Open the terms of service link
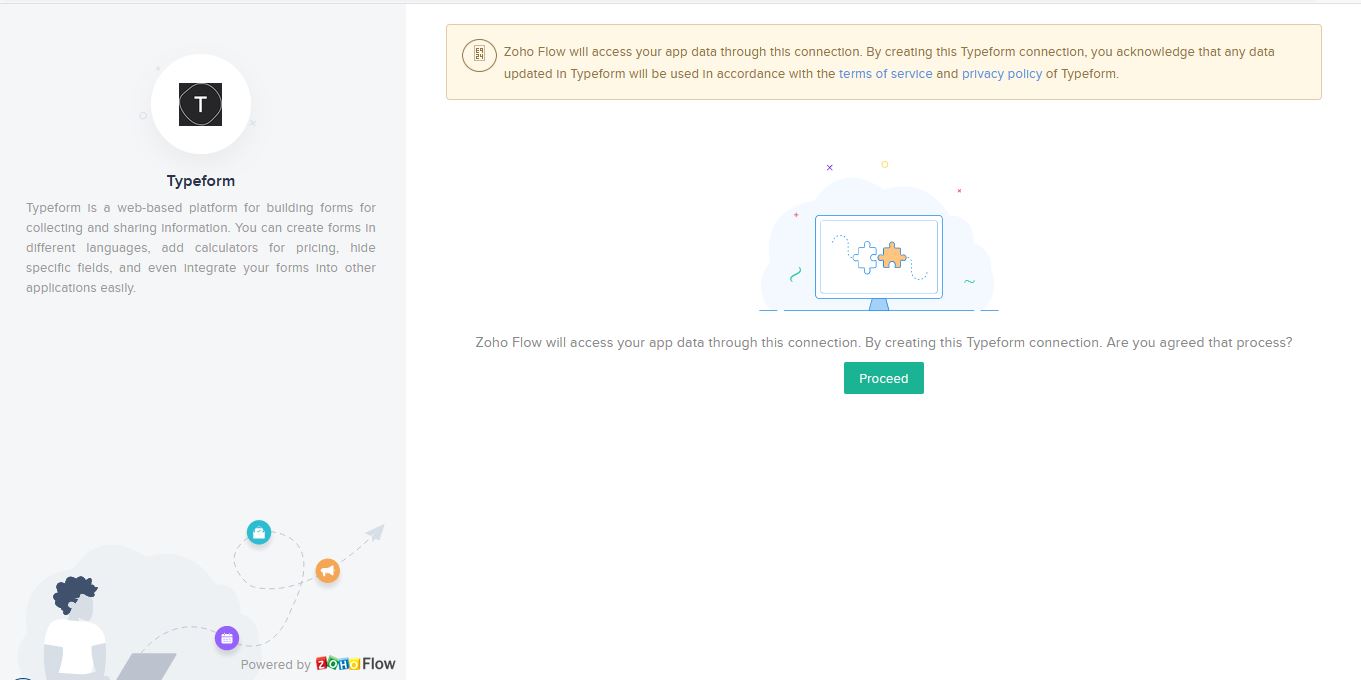The image size is (1361, 680). click(x=885, y=74)
